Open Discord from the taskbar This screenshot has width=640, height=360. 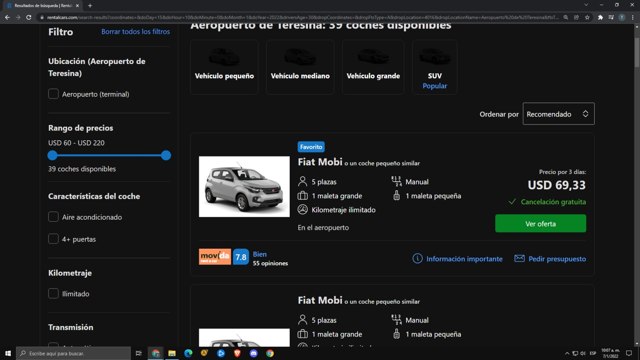tap(253, 353)
